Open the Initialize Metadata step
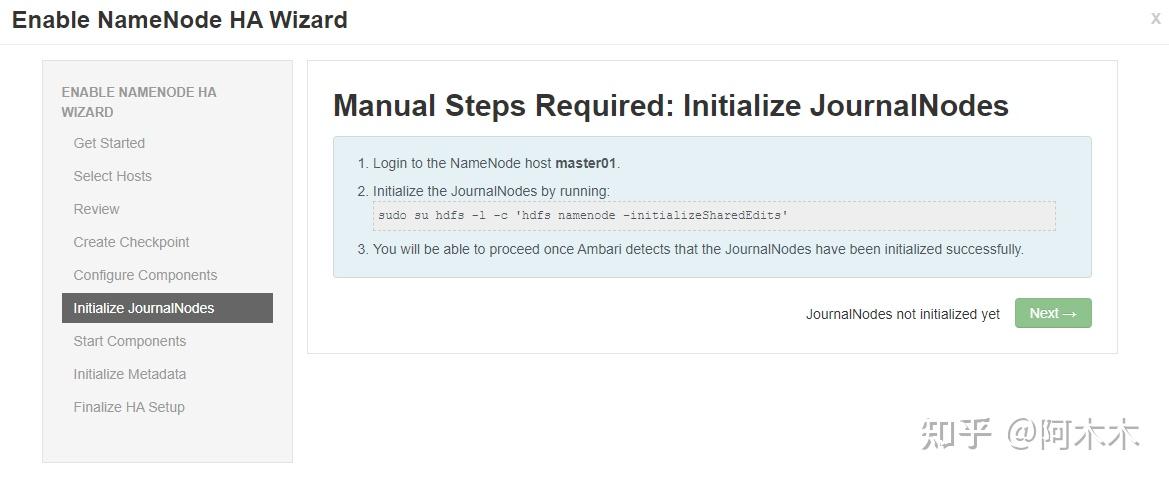This screenshot has height=482, width=1169. pos(129,374)
